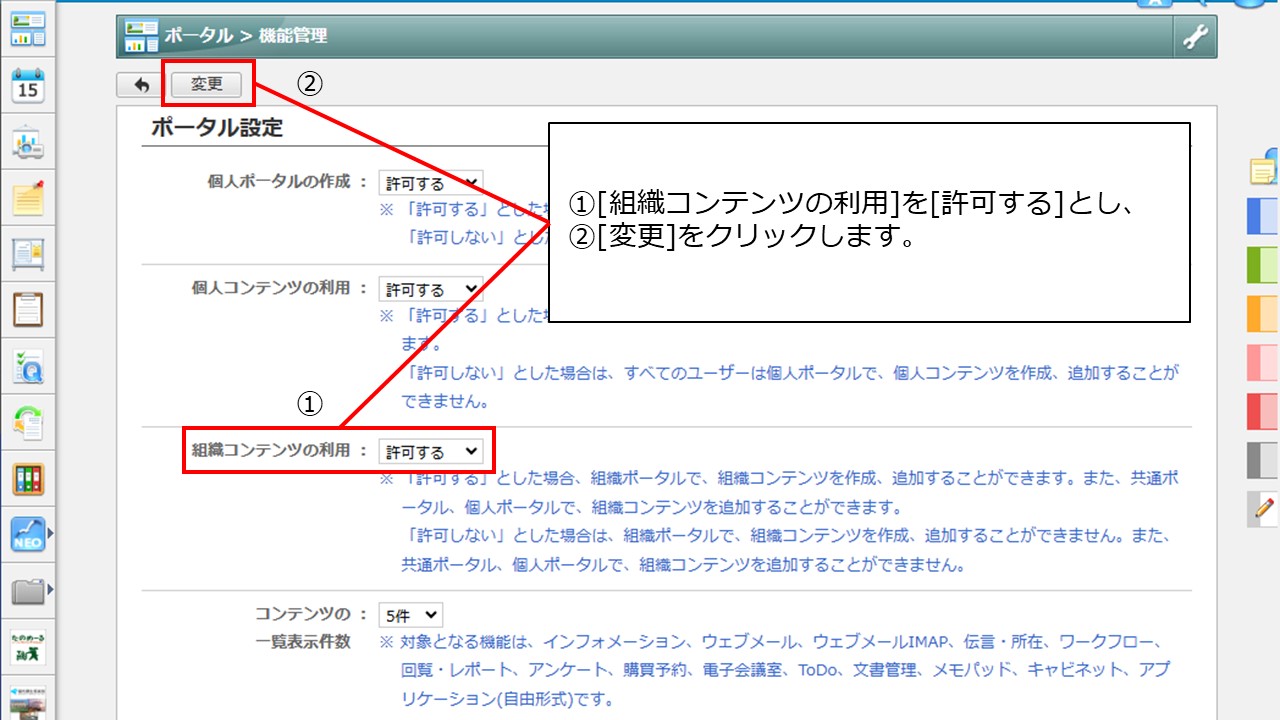Select the gray sticky note color
The image size is (1280, 720).
[x=1263, y=460]
